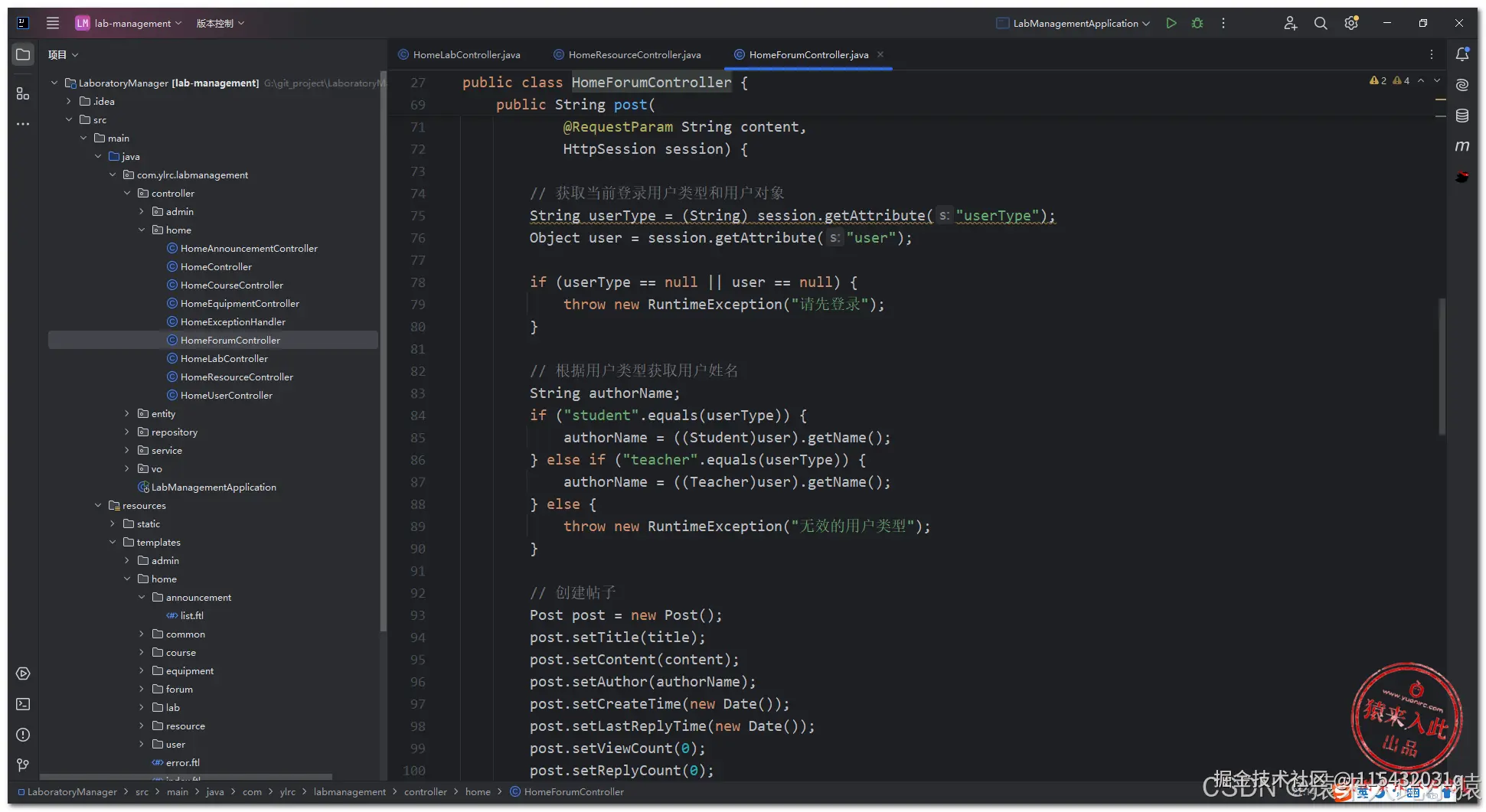Collapse the templates folder
The width and height of the screenshot is (1486, 812).
coord(113,542)
